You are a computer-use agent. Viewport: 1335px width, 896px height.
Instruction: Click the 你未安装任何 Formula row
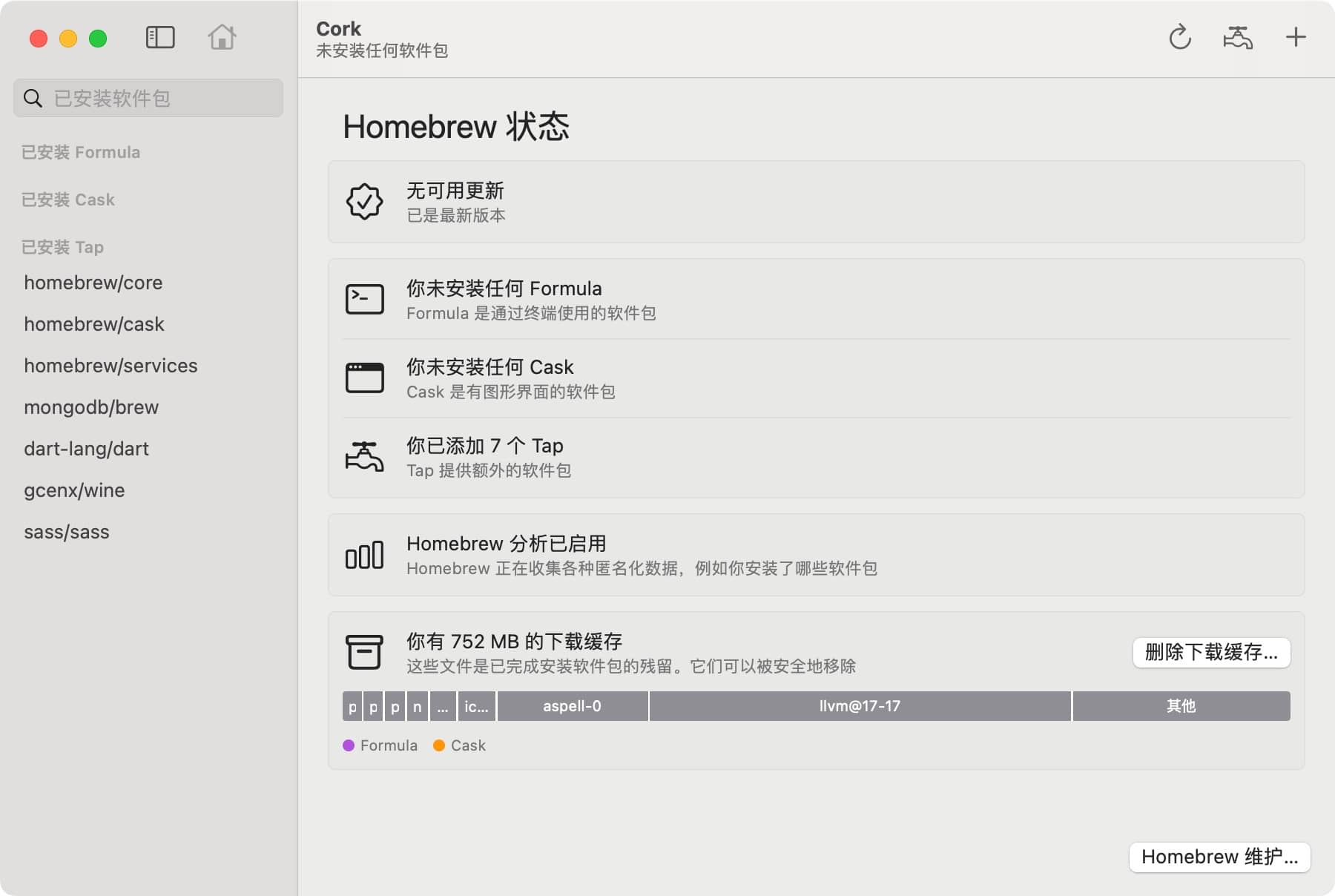point(816,299)
